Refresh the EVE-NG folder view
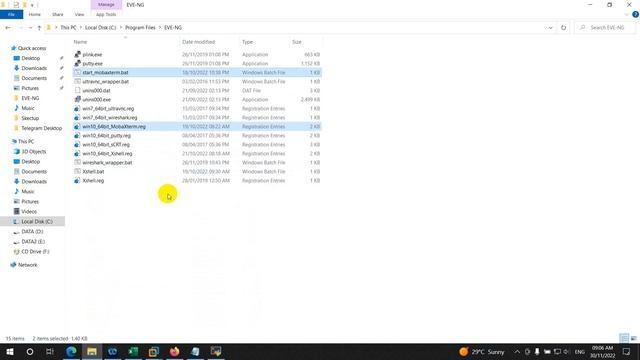 pyautogui.click(x=563, y=28)
